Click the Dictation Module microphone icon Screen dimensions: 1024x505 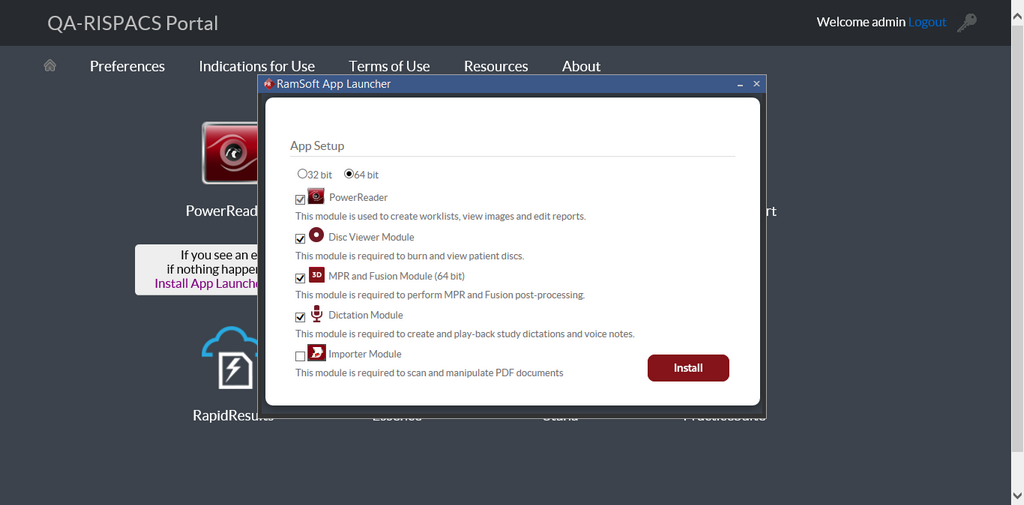316,314
